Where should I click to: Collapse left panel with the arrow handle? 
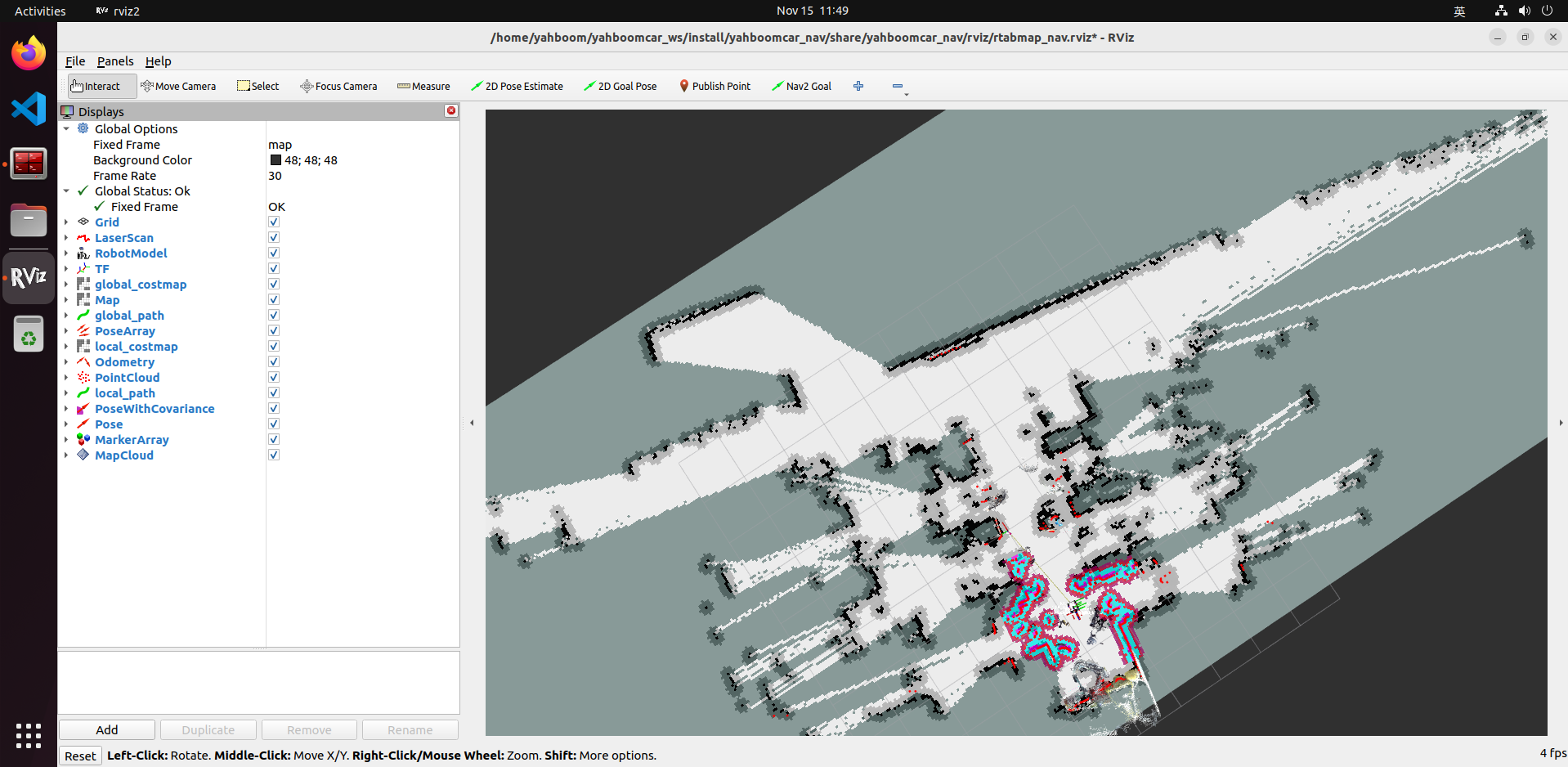coord(472,423)
